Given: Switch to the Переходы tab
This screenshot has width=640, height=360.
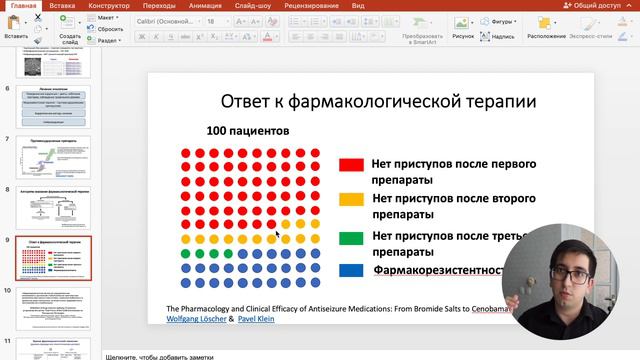Looking at the screenshot, I should (x=159, y=6).
